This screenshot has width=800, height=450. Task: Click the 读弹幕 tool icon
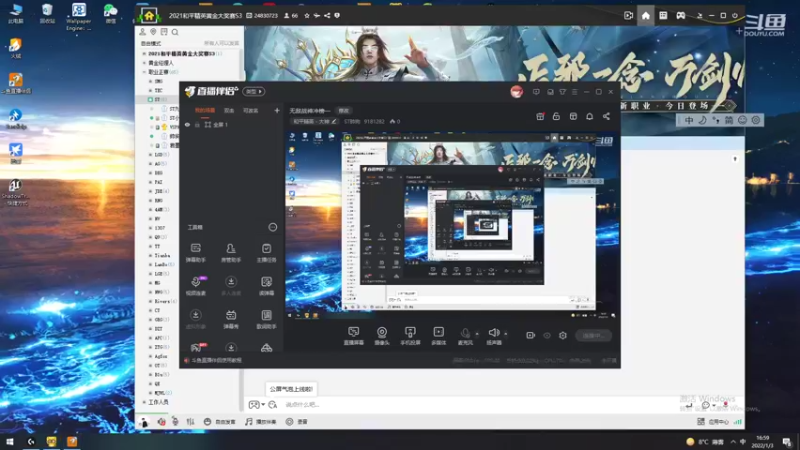tap(266, 286)
